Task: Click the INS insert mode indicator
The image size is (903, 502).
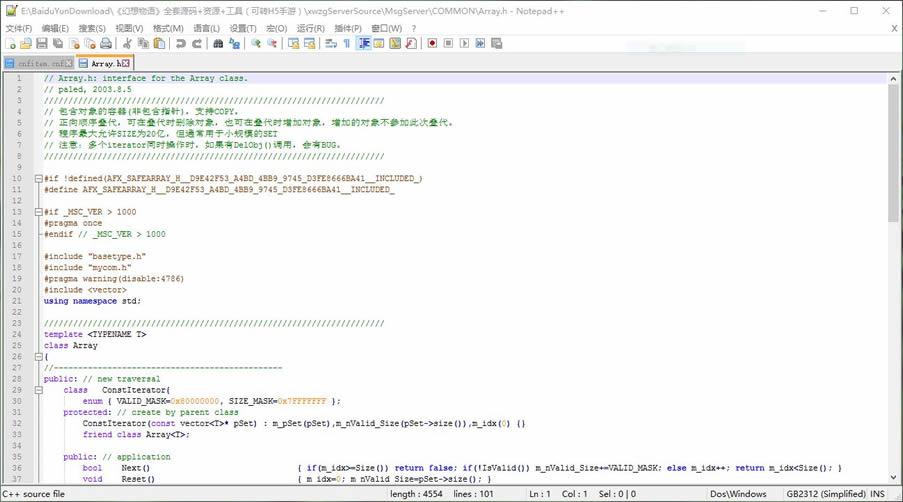Action: click(x=878, y=494)
